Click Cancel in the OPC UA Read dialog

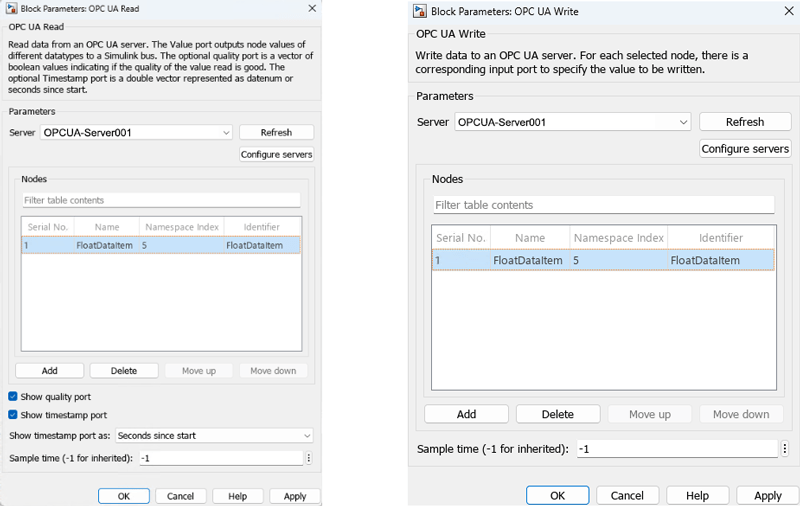pos(181,496)
